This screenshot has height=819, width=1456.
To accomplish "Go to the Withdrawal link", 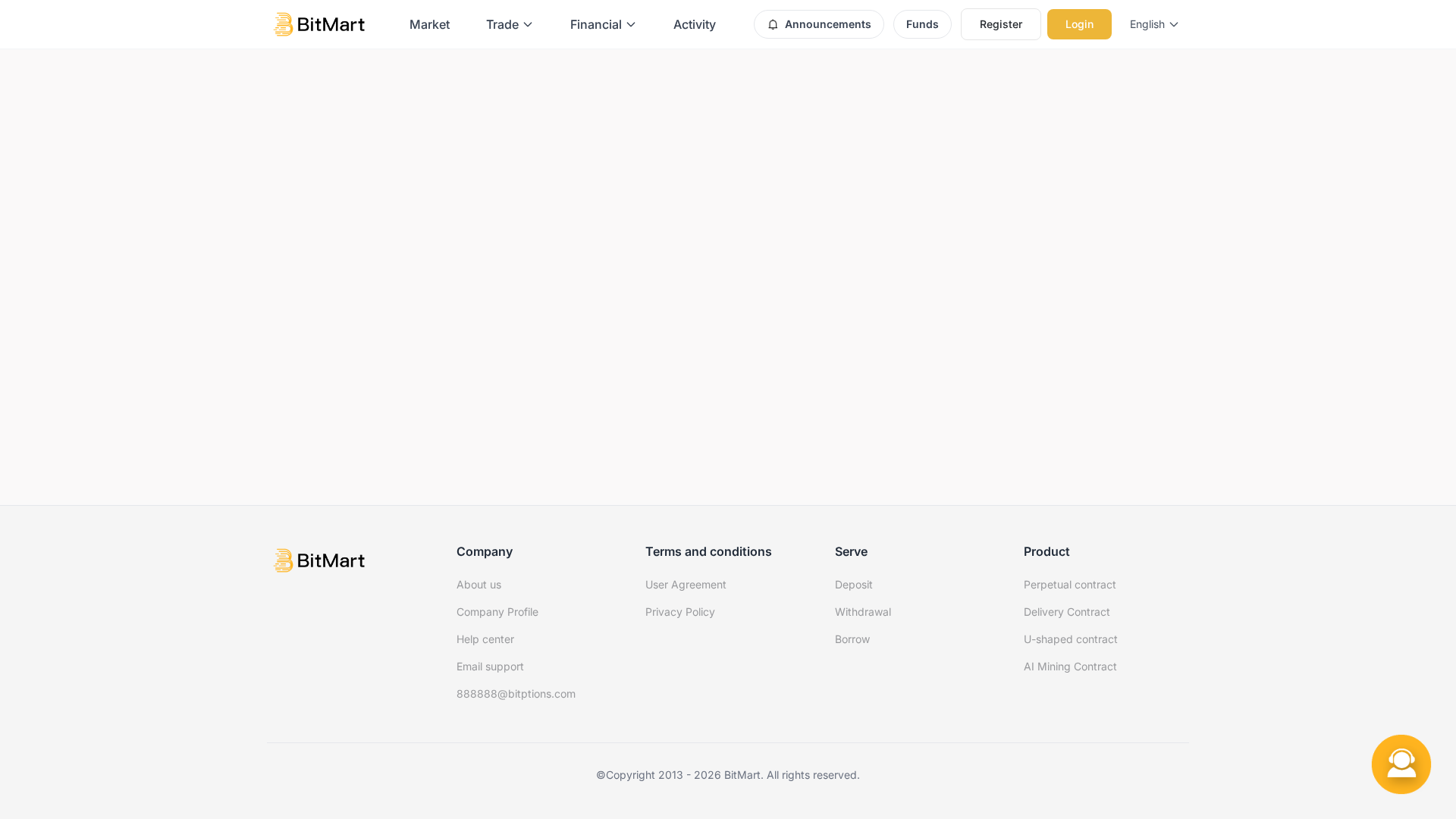I will pos(863,612).
